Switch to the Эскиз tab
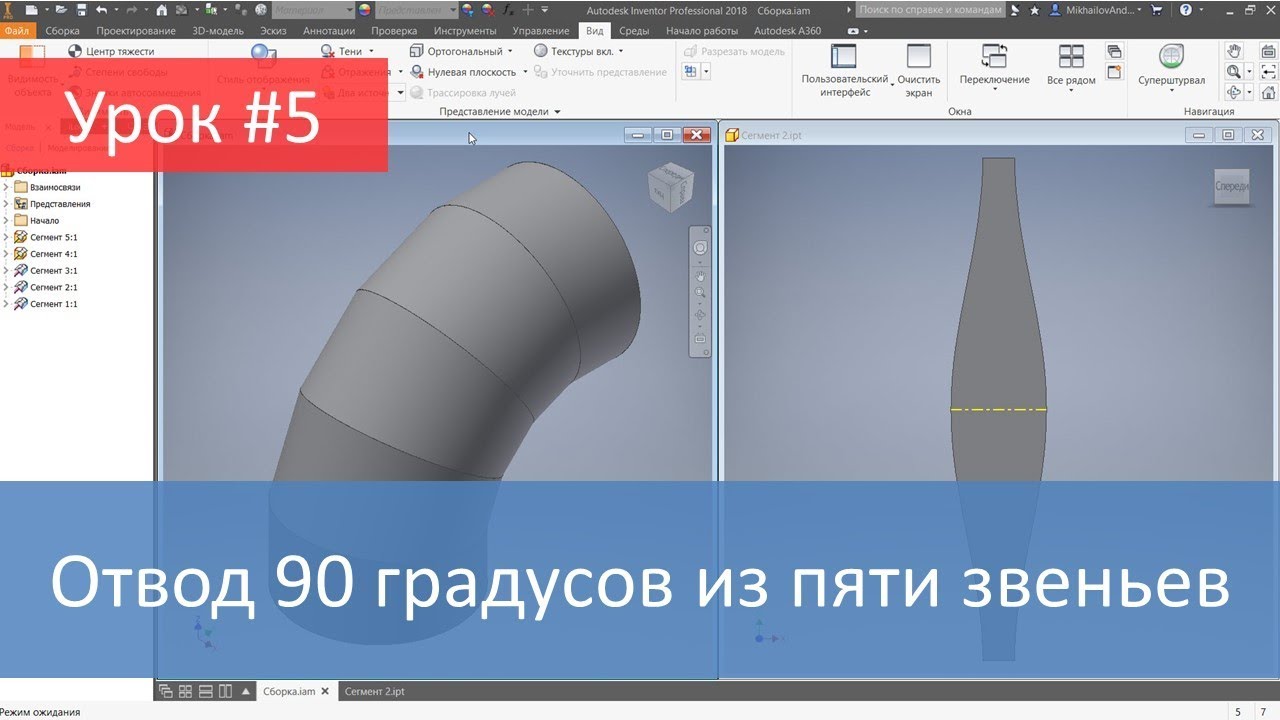Screen dimensions: 1280x720 tap(274, 31)
